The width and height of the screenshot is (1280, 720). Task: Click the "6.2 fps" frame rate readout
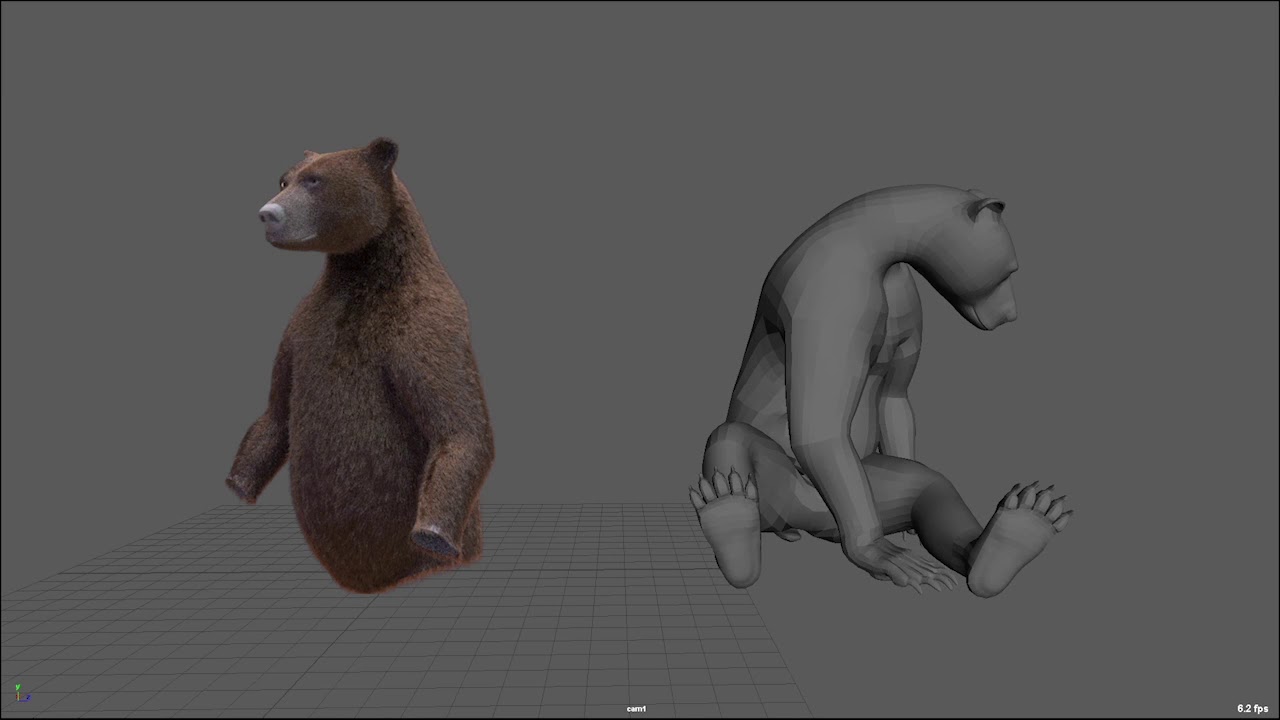(x=1252, y=709)
